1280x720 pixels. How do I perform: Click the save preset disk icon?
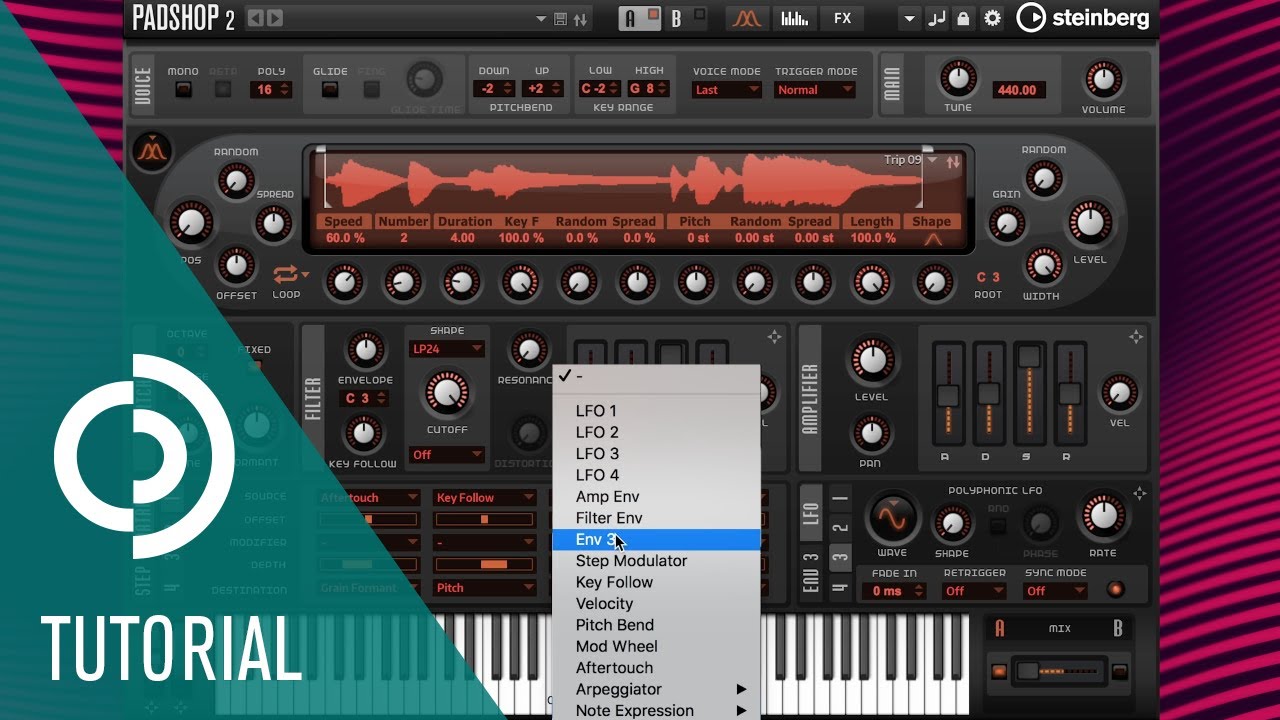click(x=561, y=18)
